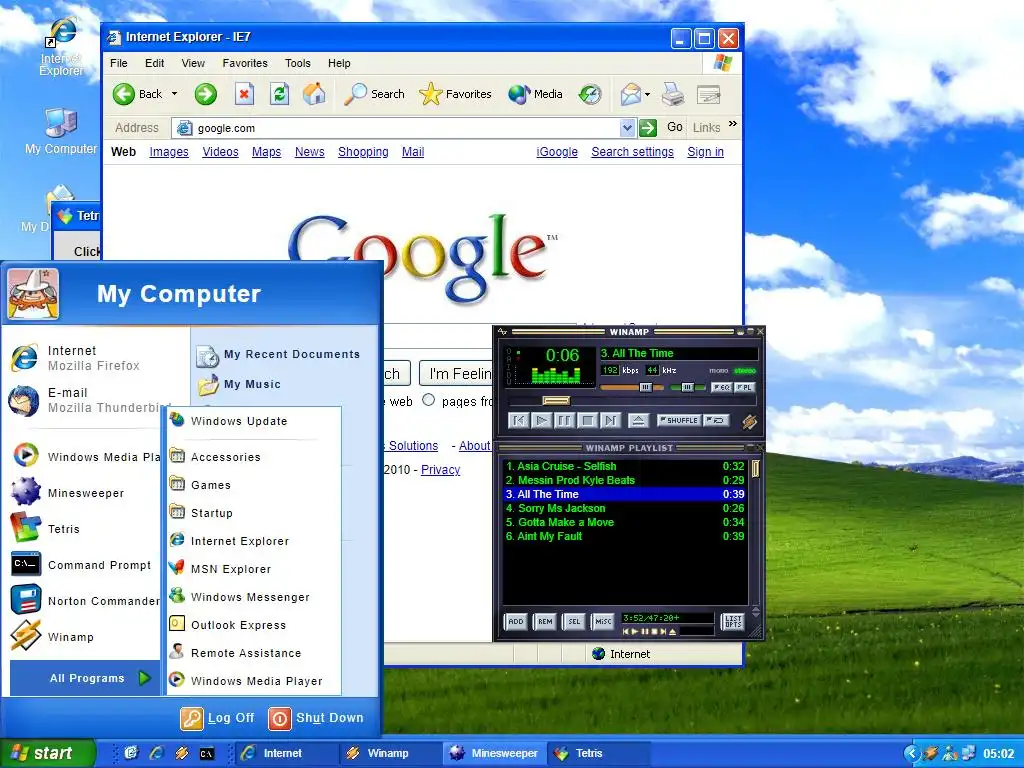Open the Windows Update icon in All Programs

(177, 420)
